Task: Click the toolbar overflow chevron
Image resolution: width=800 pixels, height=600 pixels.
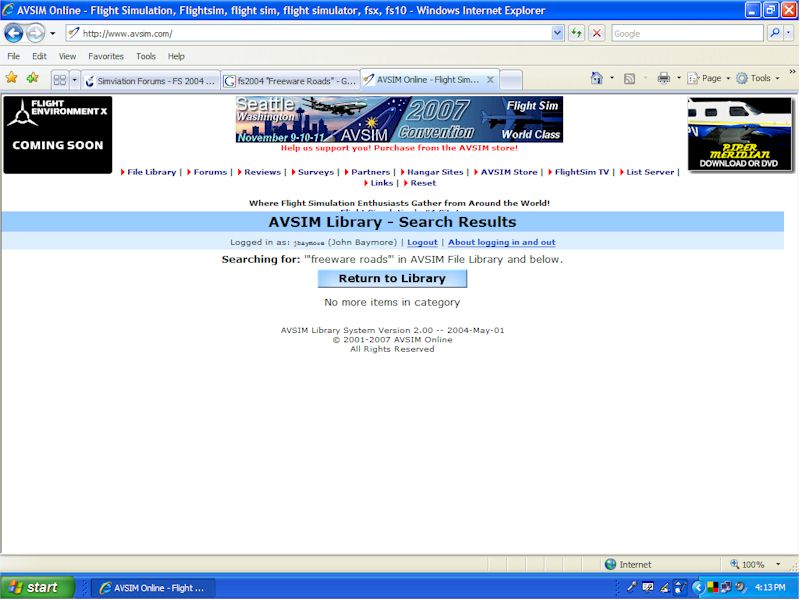Action: coord(792,72)
